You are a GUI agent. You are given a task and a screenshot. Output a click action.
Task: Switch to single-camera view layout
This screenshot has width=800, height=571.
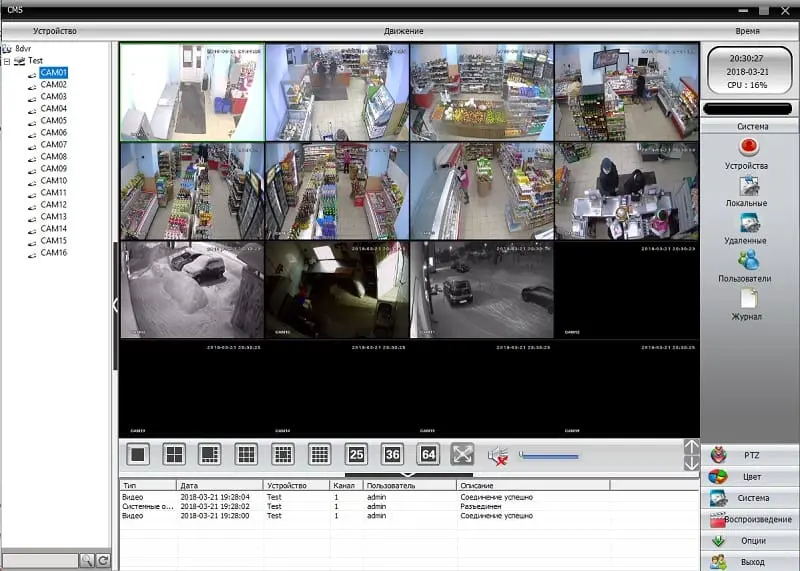[x=138, y=454]
